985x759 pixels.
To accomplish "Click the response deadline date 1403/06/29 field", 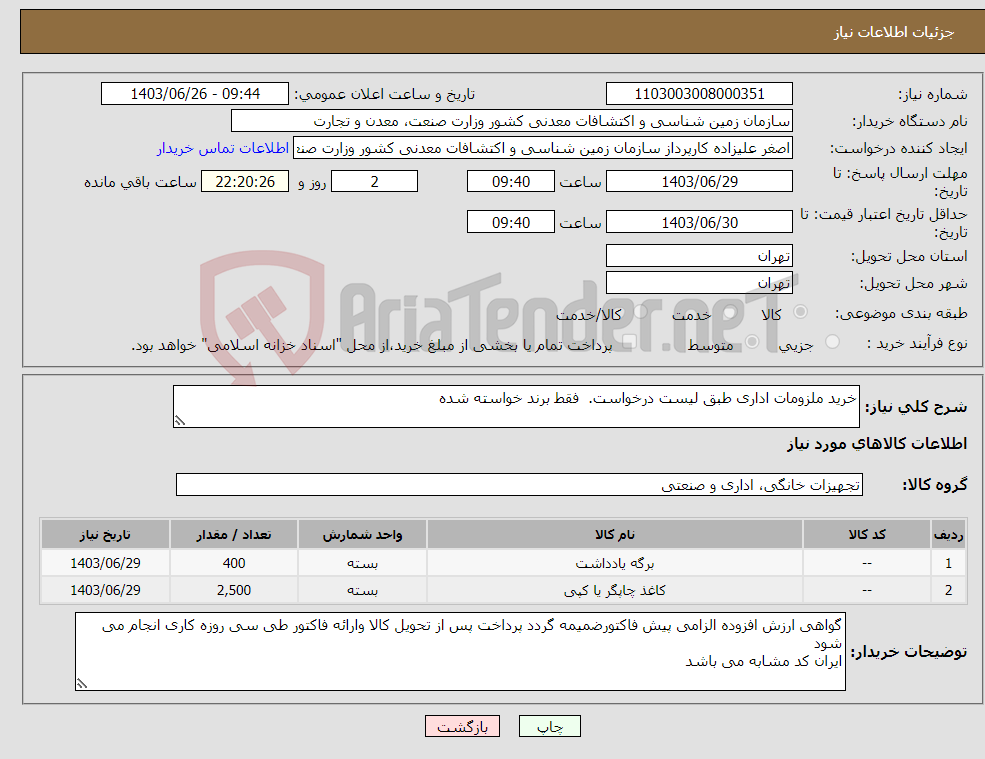I will click(x=699, y=182).
